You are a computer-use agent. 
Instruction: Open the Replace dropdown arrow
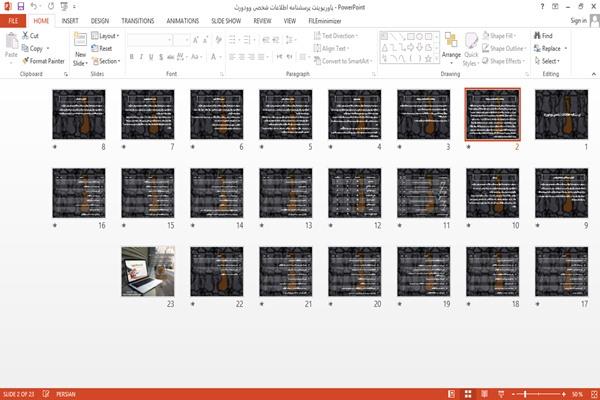tap(566, 49)
